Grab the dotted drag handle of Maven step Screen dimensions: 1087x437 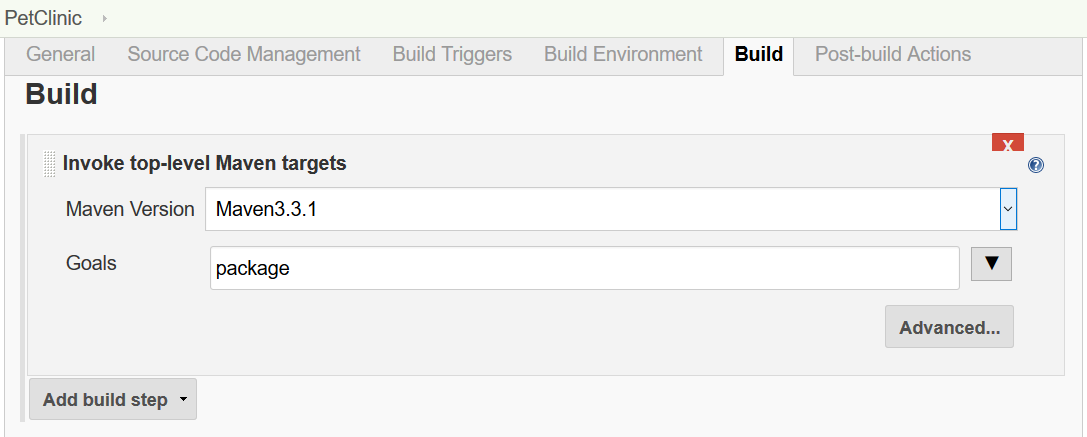click(49, 164)
